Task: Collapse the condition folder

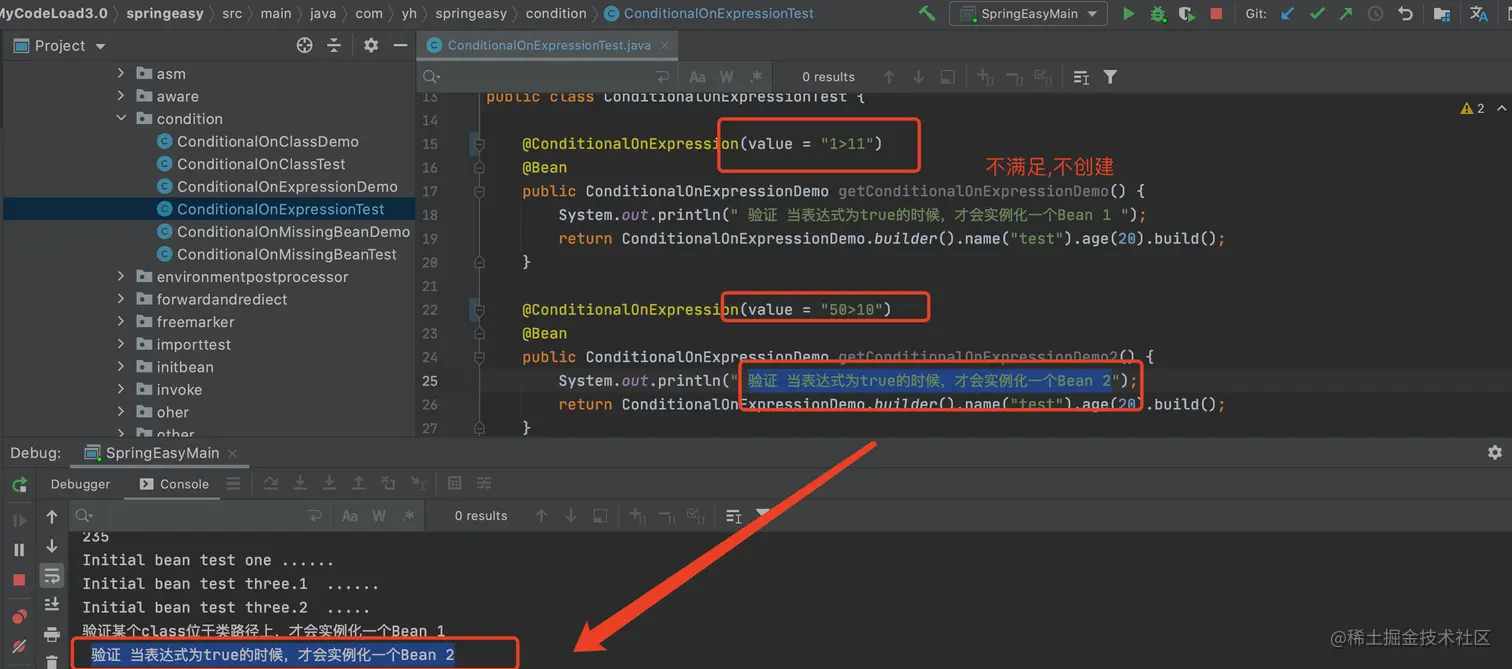Action: (121, 118)
